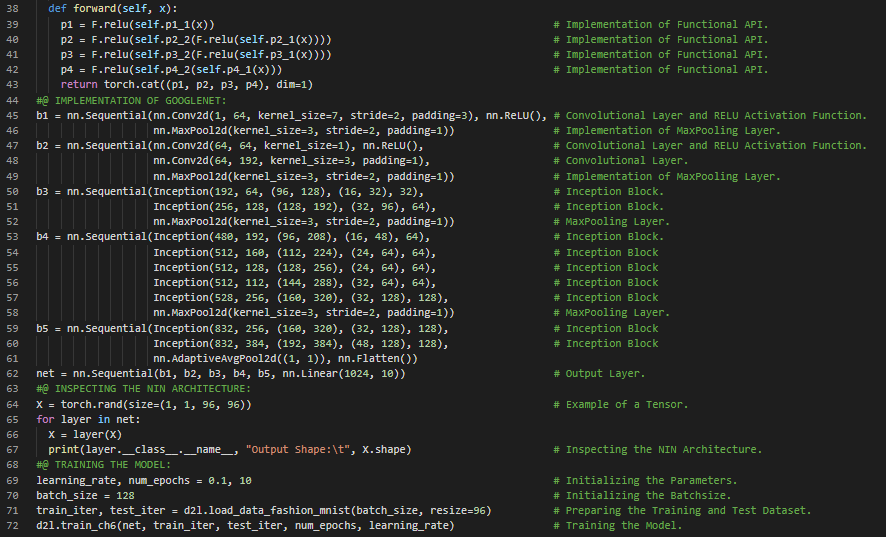
Task: Select line number 53 in the gutter
Action: (x=13, y=237)
